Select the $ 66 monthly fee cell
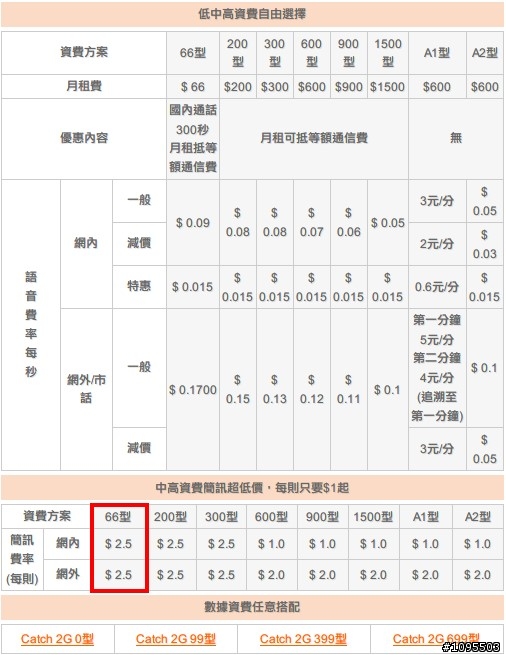This screenshot has width=506, height=655. (x=193, y=86)
